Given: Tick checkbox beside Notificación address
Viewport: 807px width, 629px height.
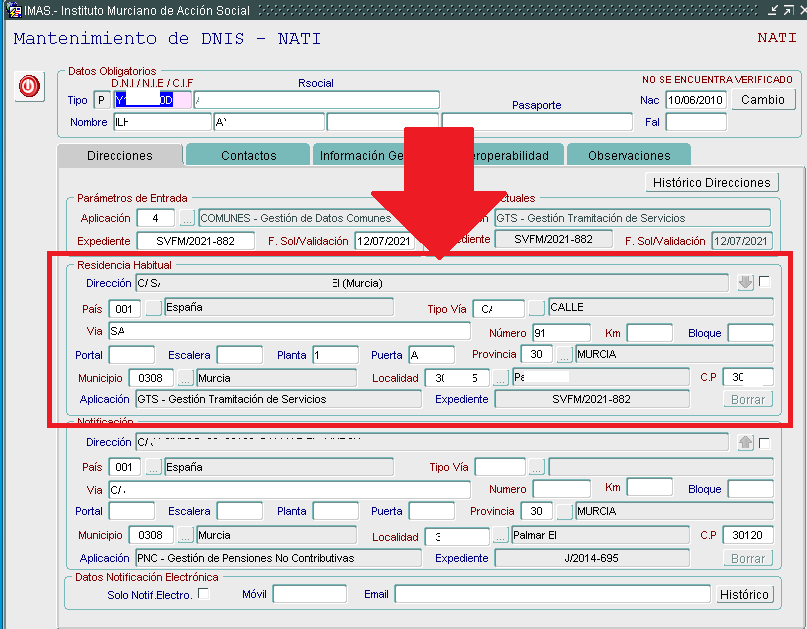Looking at the screenshot, I should tap(765, 442).
